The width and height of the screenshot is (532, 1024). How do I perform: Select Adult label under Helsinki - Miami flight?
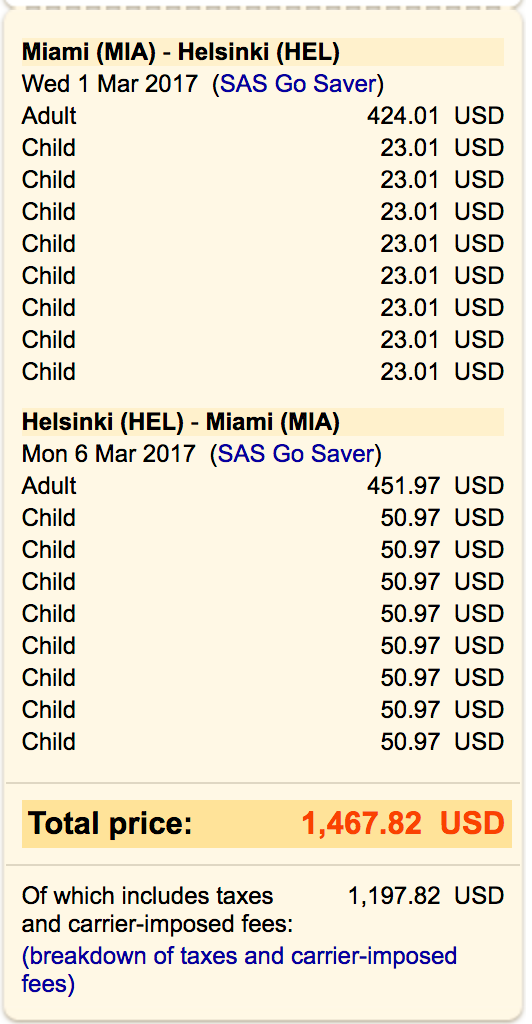click(49, 486)
